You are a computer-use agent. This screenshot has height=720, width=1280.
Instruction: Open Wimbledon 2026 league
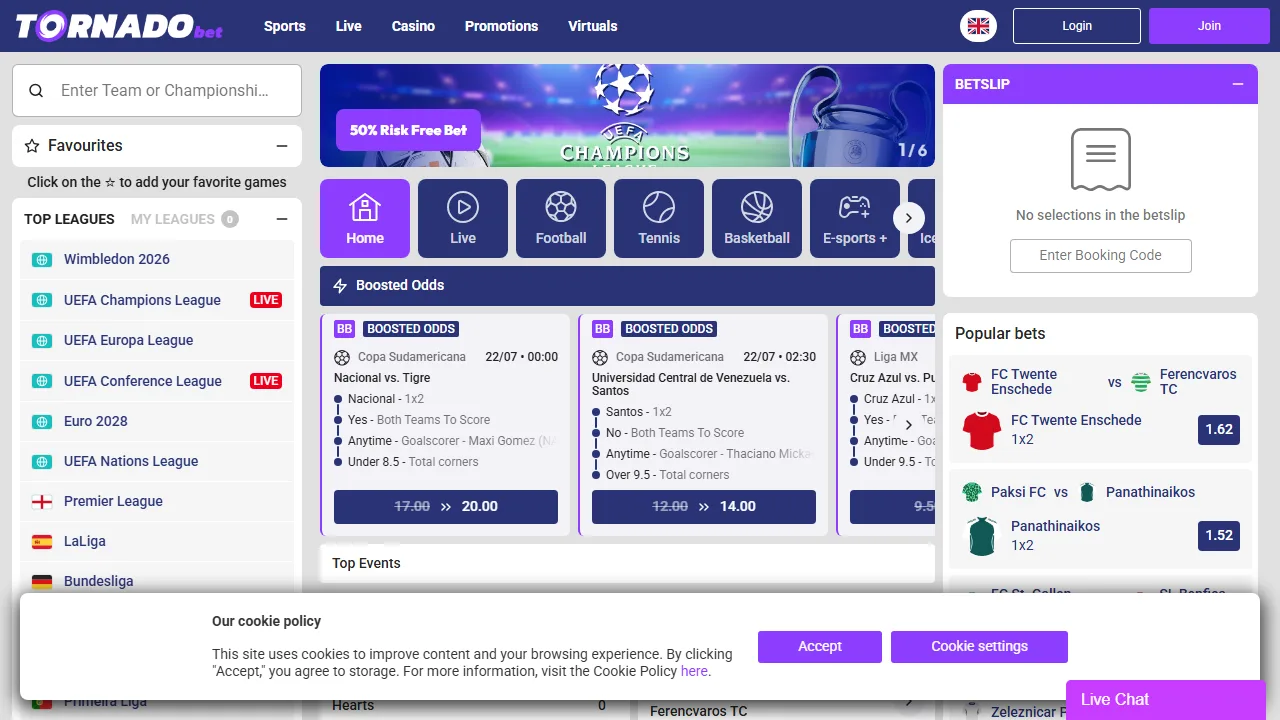point(157,260)
